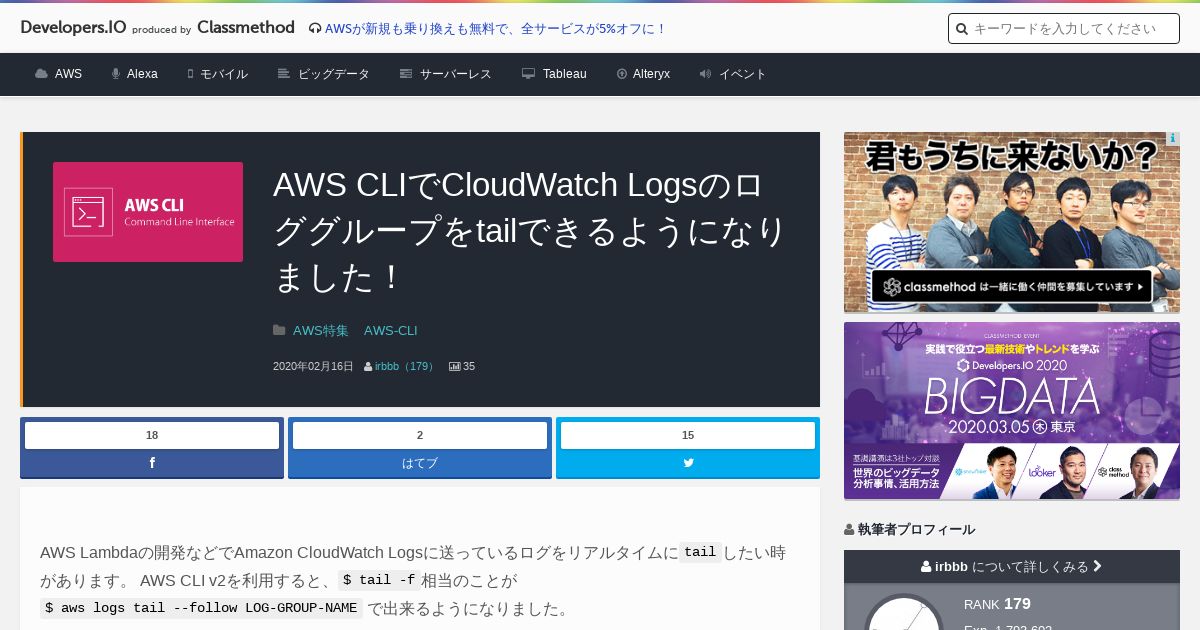The image size is (1200, 630).
Task: Open the モバイル menu item
Action: point(217,74)
